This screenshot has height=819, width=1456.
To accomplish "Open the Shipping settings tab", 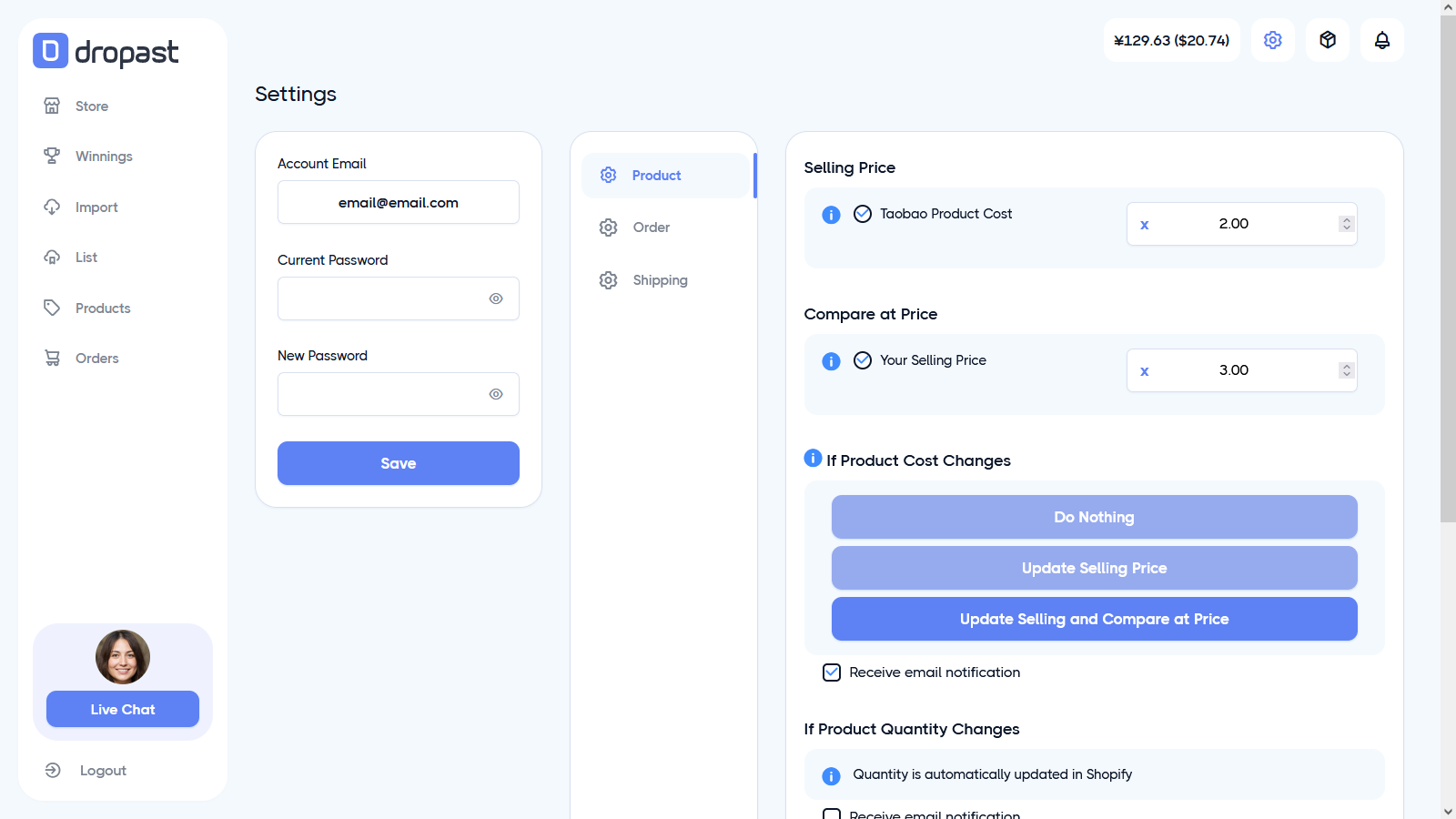I will pyautogui.click(x=660, y=280).
